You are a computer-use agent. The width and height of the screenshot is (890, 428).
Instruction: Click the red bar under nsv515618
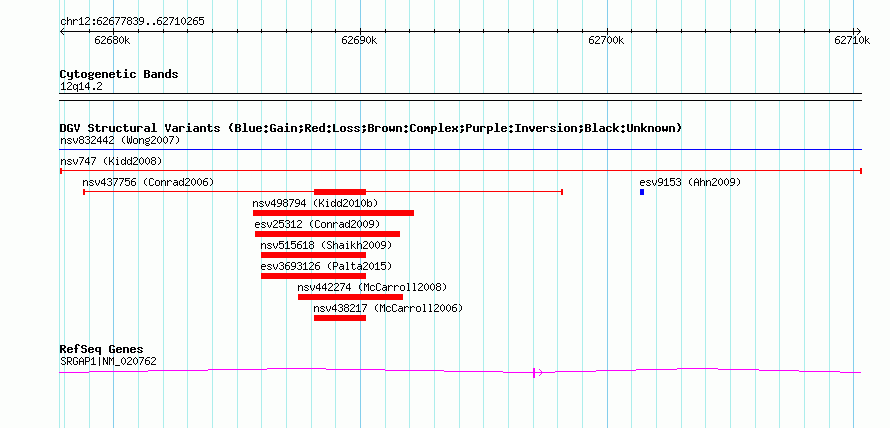pyautogui.click(x=313, y=255)
